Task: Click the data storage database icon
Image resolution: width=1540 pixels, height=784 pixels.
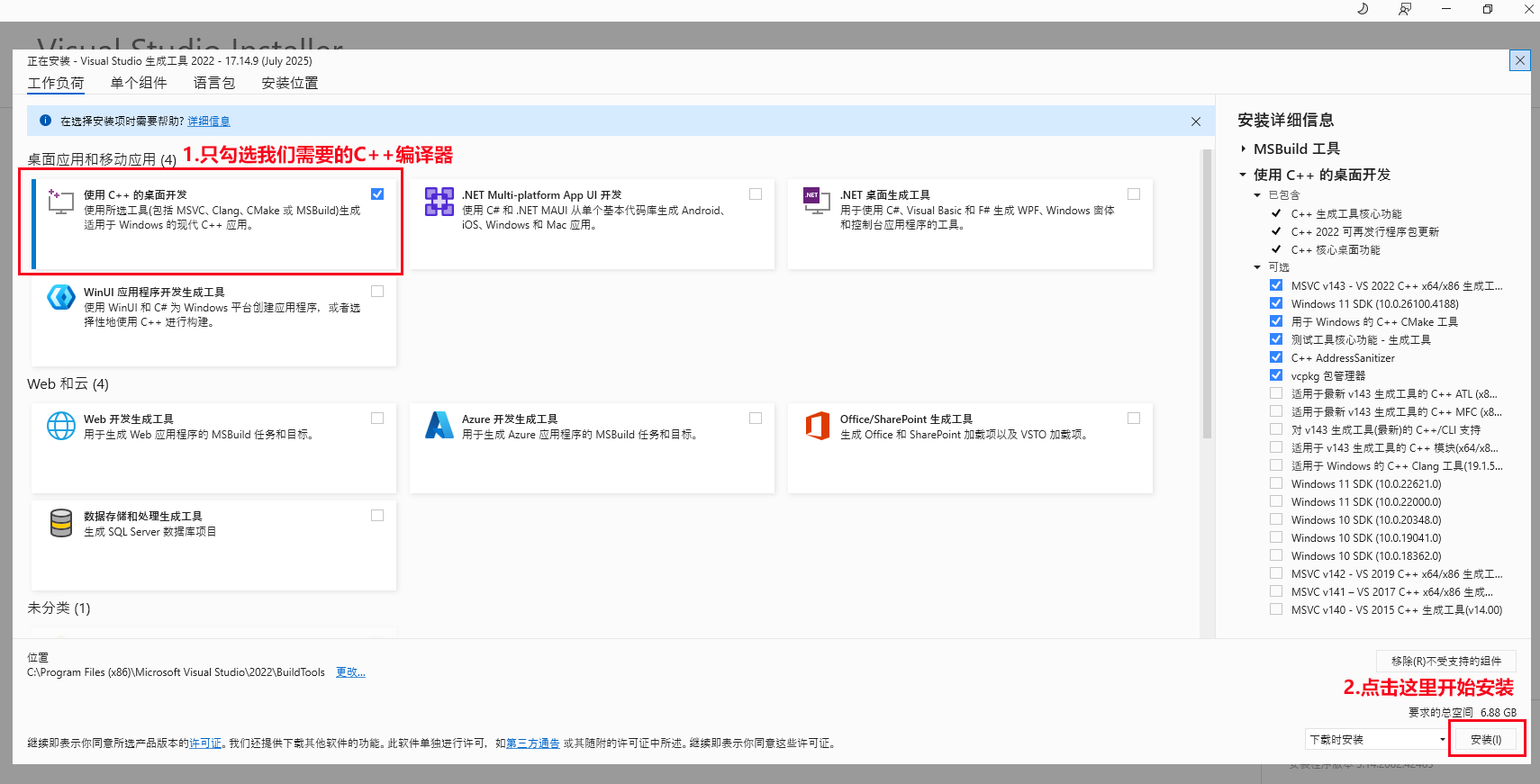Action: pos(60,523)
